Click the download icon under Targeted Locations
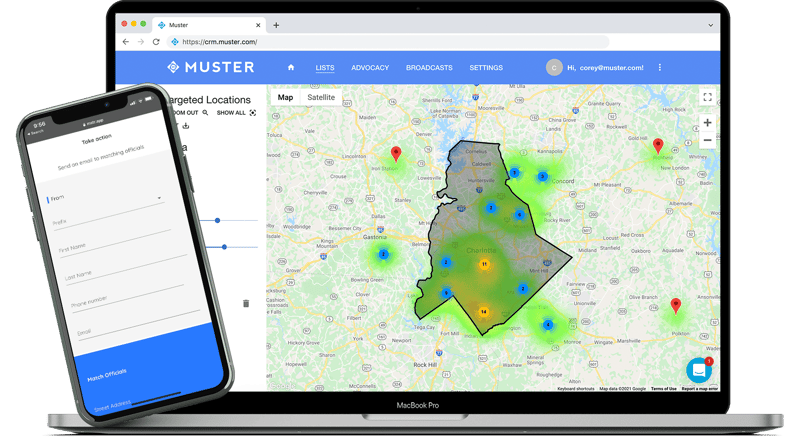Viewport: 800px width, 445px height. coord(186,126)
